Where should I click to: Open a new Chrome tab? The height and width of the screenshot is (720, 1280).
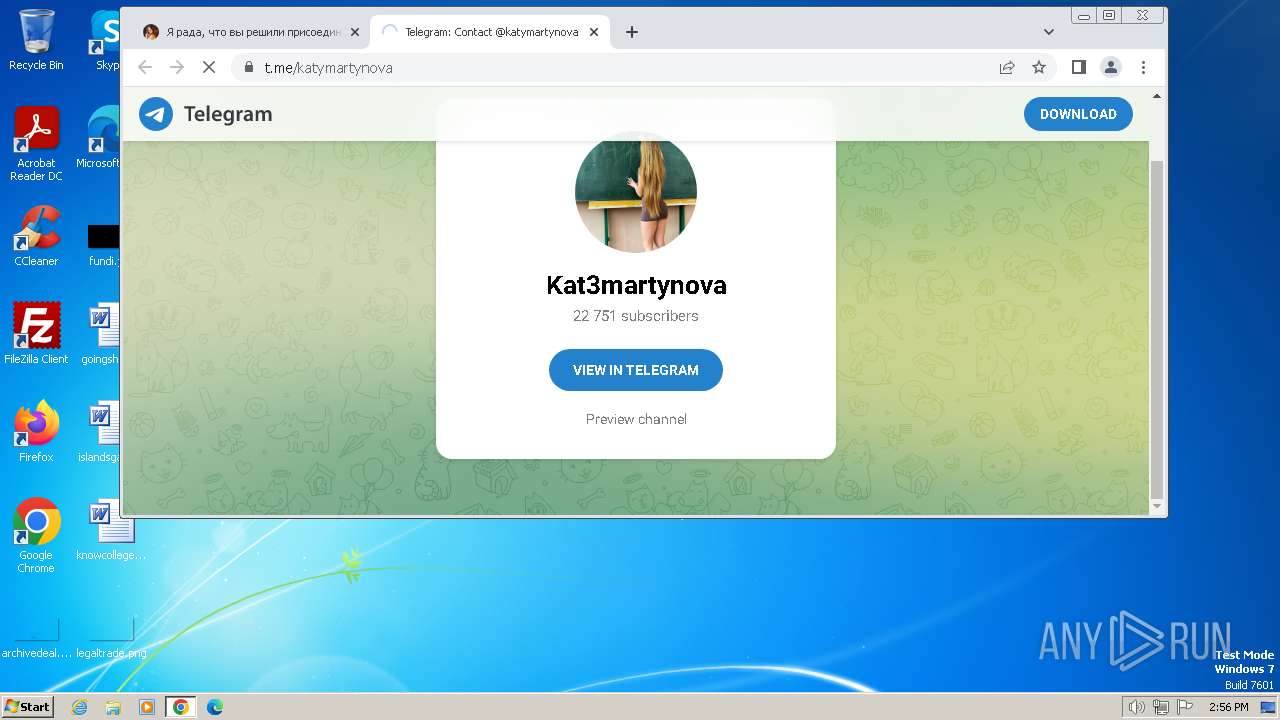(631, 32)
